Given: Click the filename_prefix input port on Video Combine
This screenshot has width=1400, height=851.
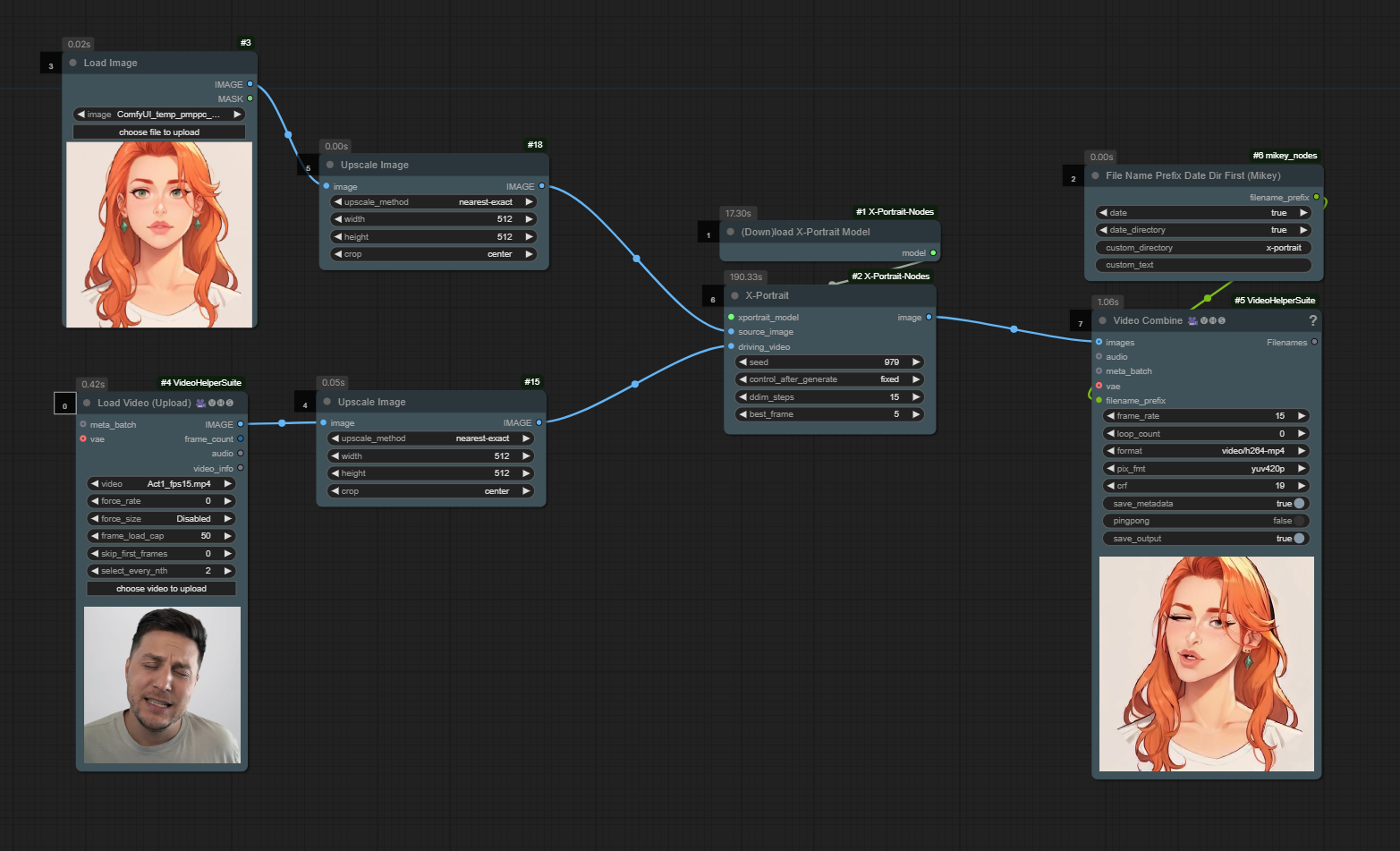Looking at the screenshot, I should [1099, 400].
